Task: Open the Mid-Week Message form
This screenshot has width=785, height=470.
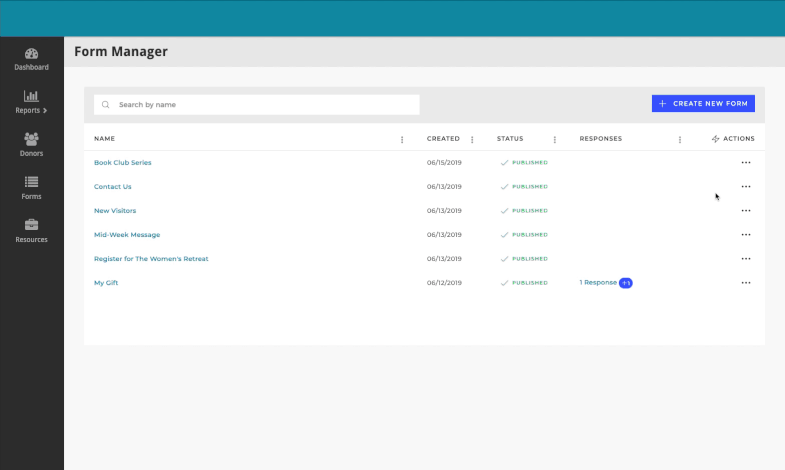Action: click(127, 235)
